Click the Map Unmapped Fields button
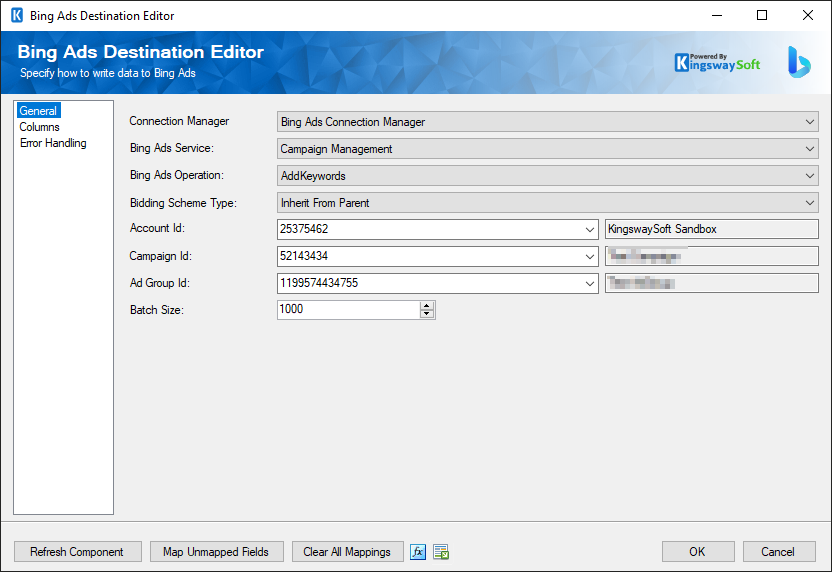 tap(216, 552)
